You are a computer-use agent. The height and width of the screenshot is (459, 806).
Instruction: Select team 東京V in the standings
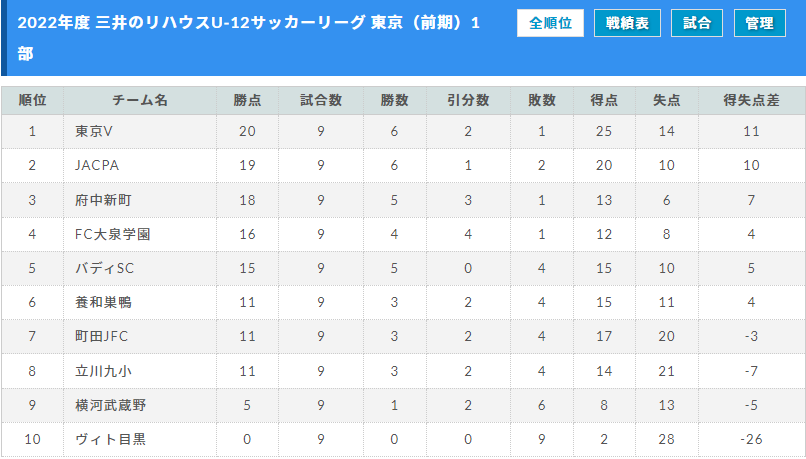click(94, 132)
